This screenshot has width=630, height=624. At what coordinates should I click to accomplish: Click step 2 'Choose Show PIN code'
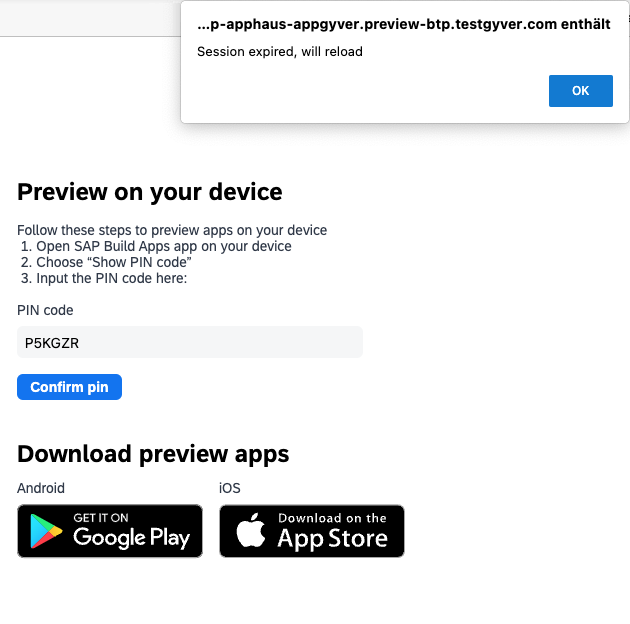(x=106, y=262)
